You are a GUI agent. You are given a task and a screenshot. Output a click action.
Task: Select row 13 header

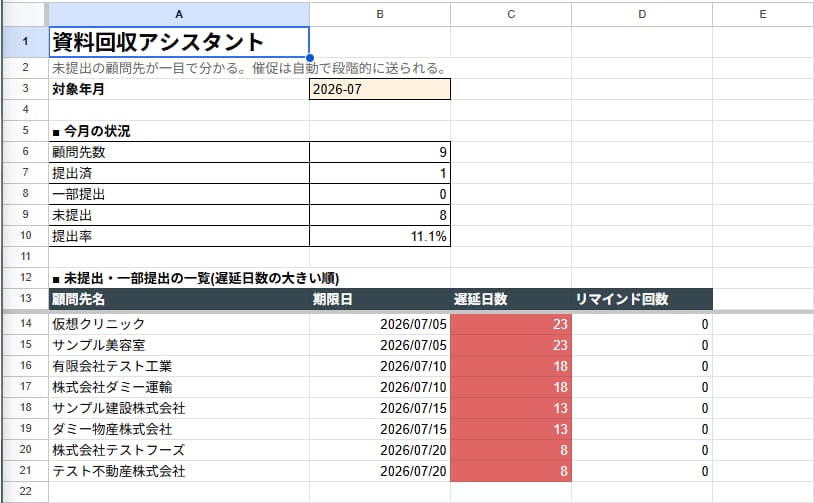(25, 298)
